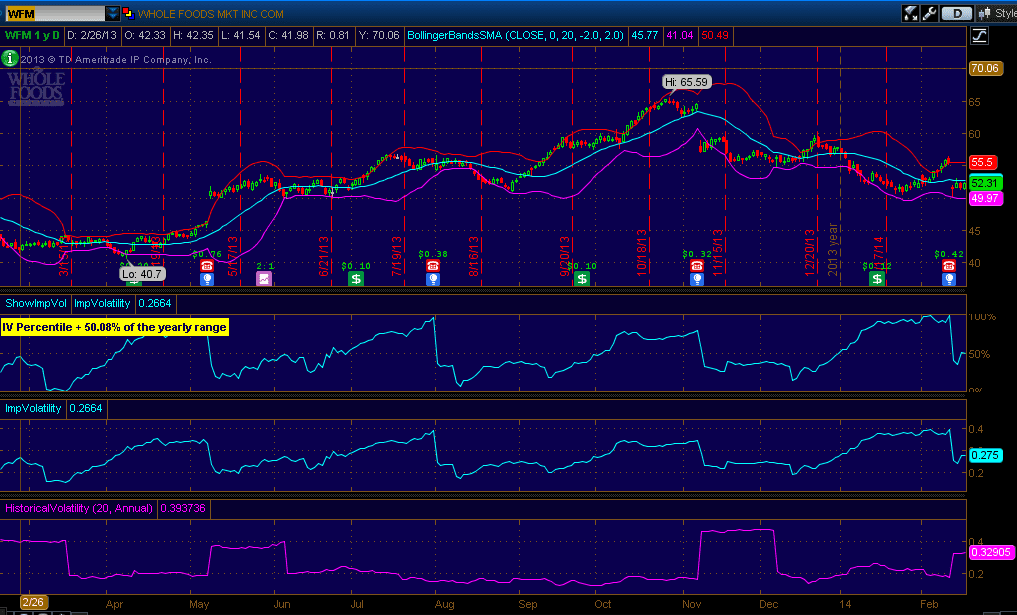Click the earnings phone icon under $0.76

coord(207,265)
